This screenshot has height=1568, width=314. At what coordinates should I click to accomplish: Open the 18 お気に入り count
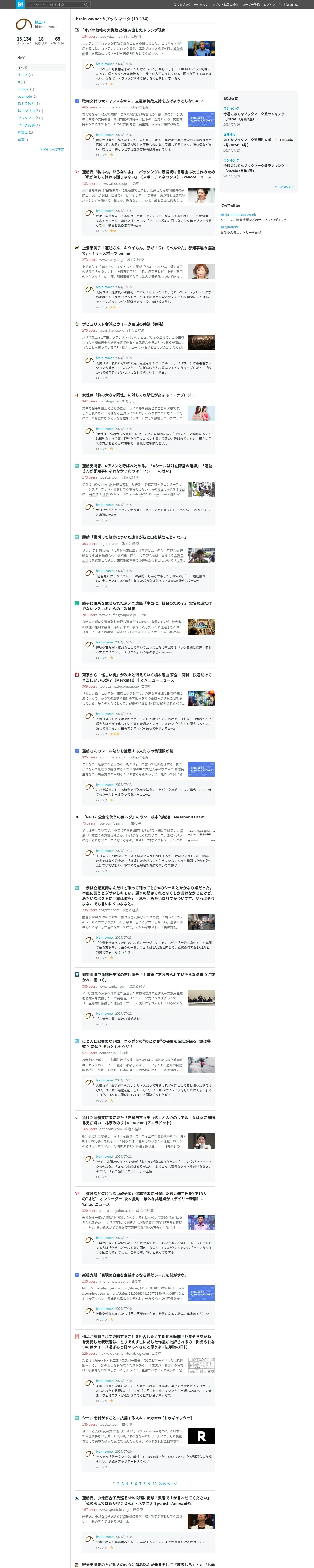41,40
